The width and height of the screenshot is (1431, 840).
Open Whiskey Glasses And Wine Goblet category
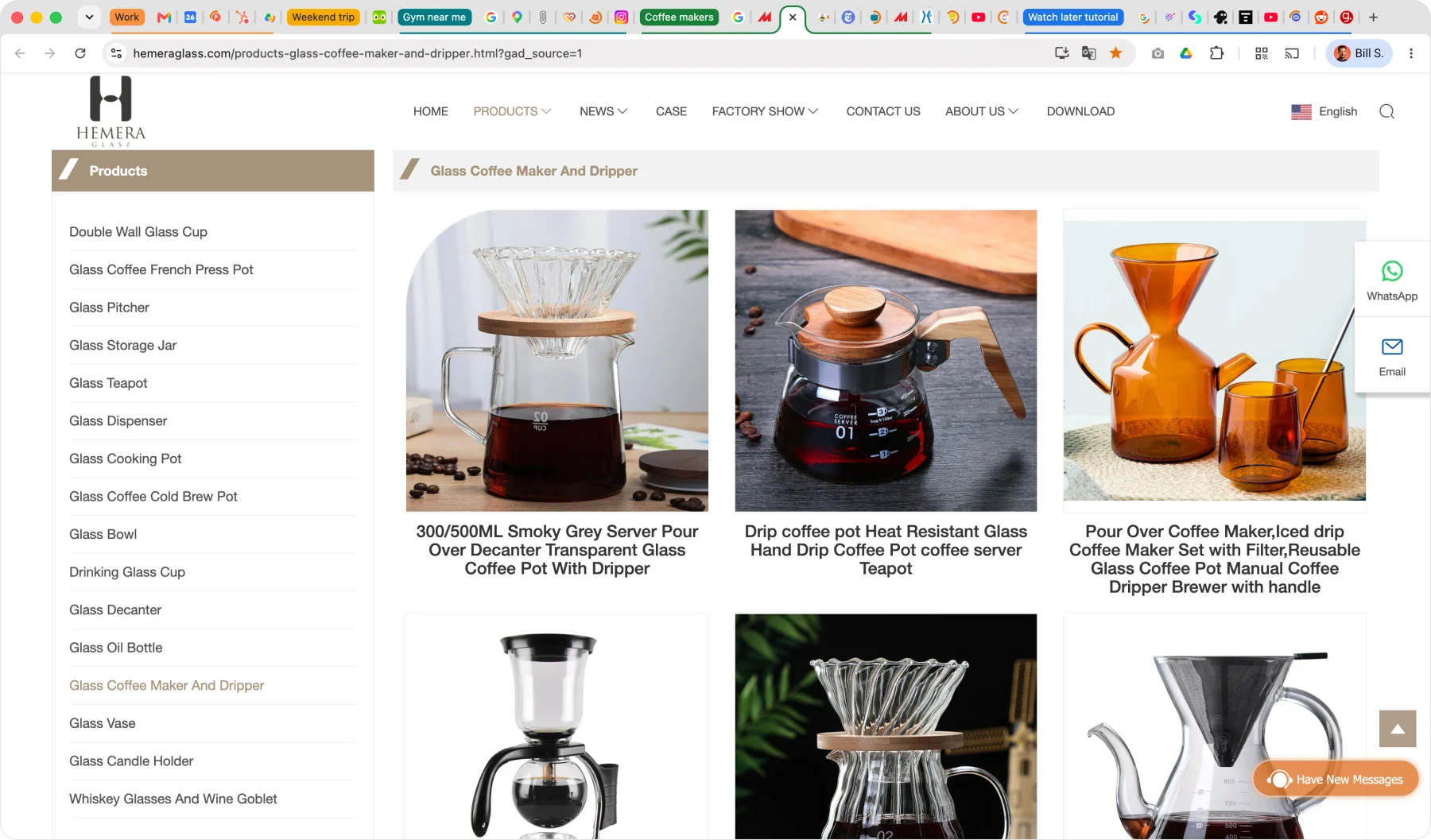point(173,799)
